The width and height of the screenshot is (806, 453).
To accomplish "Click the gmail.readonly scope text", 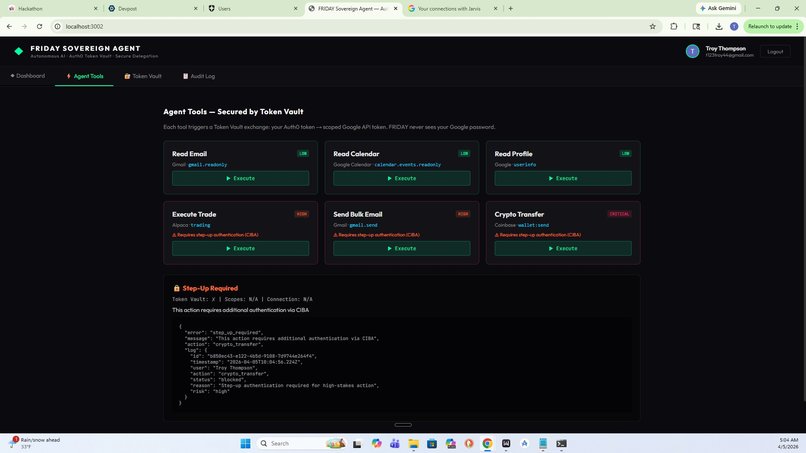I will coord(208,165).
